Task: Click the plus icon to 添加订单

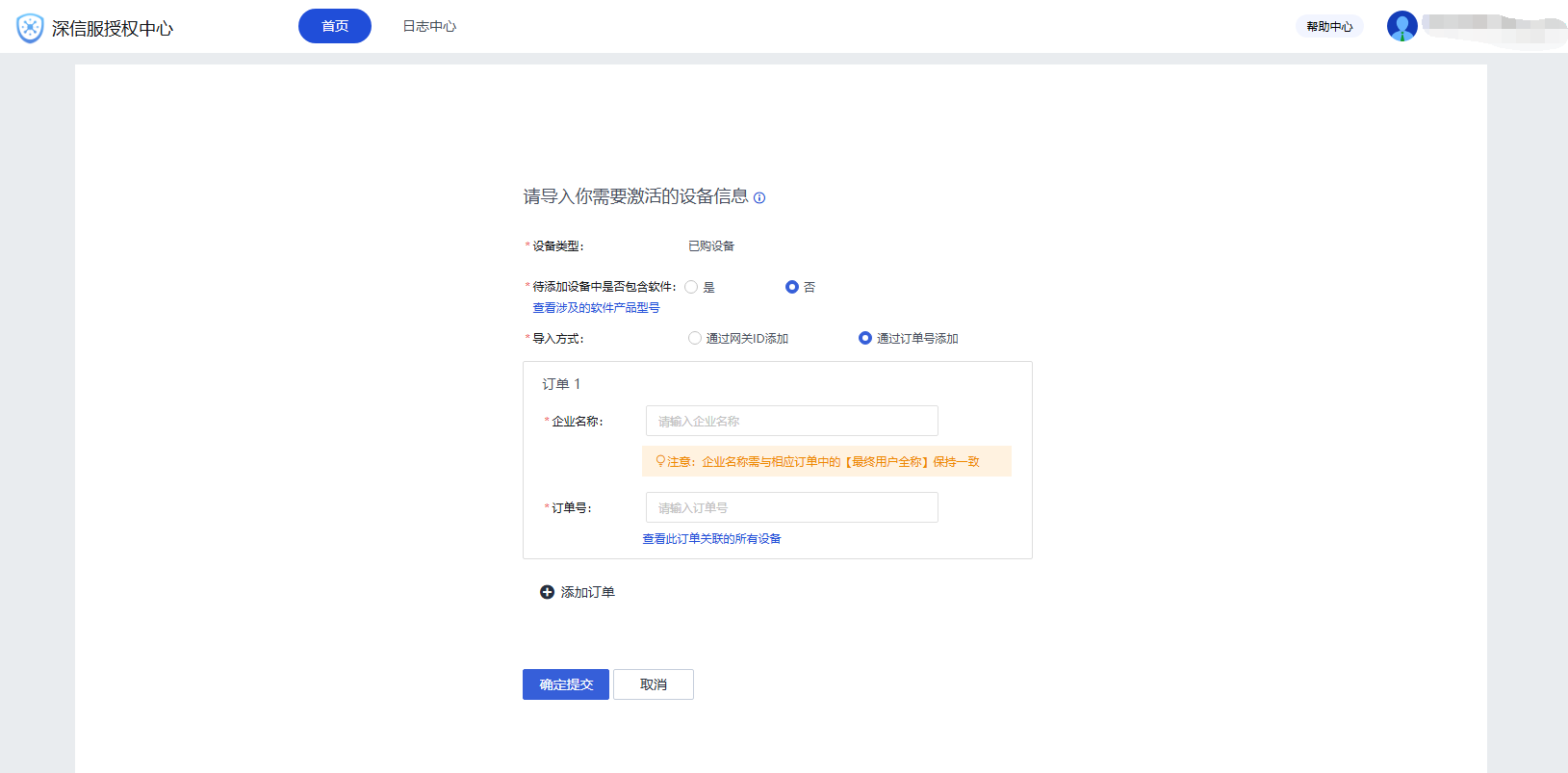Action: point(547,592)
